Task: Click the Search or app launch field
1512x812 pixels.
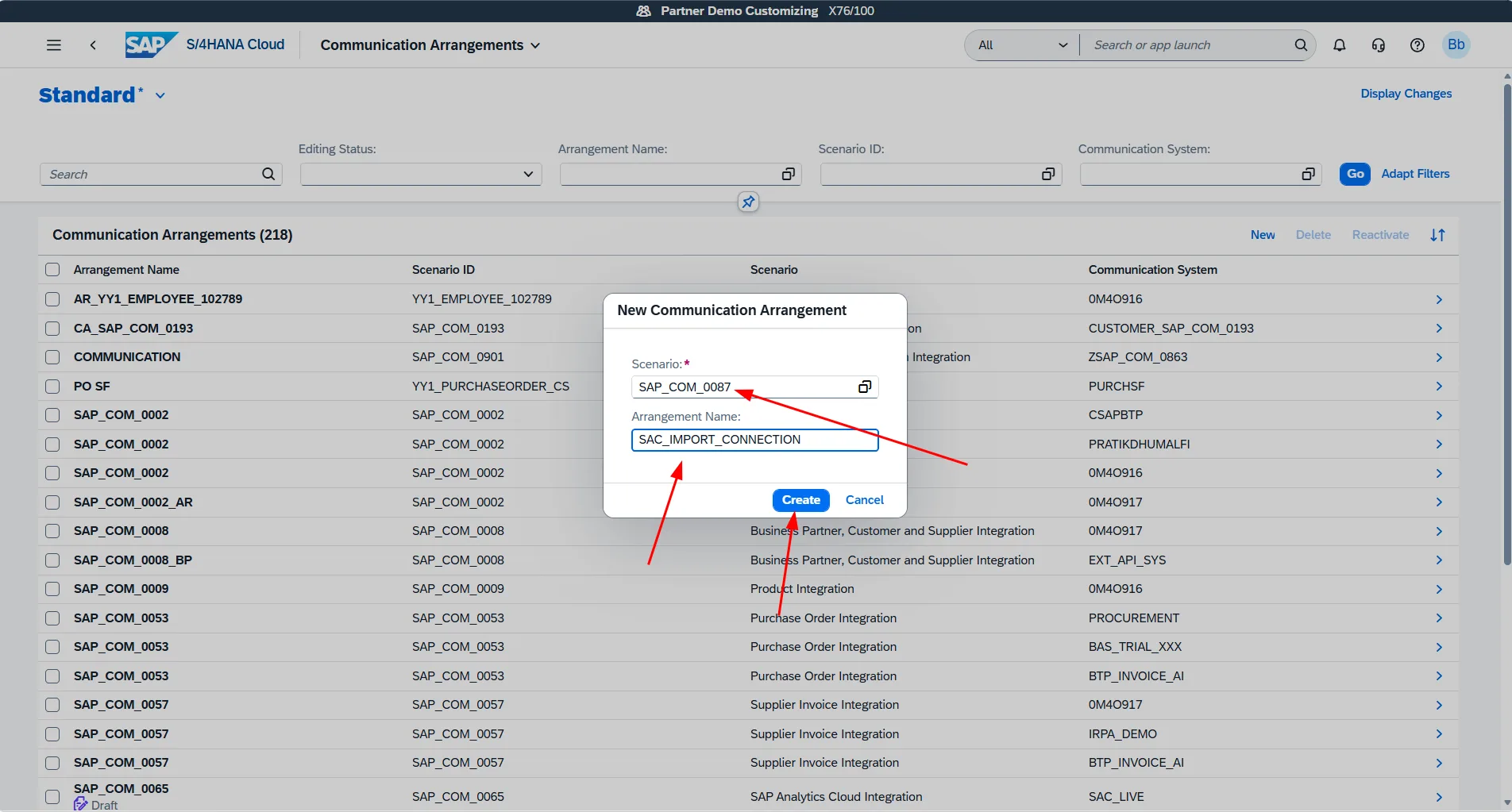Action: coord(1189,45)
